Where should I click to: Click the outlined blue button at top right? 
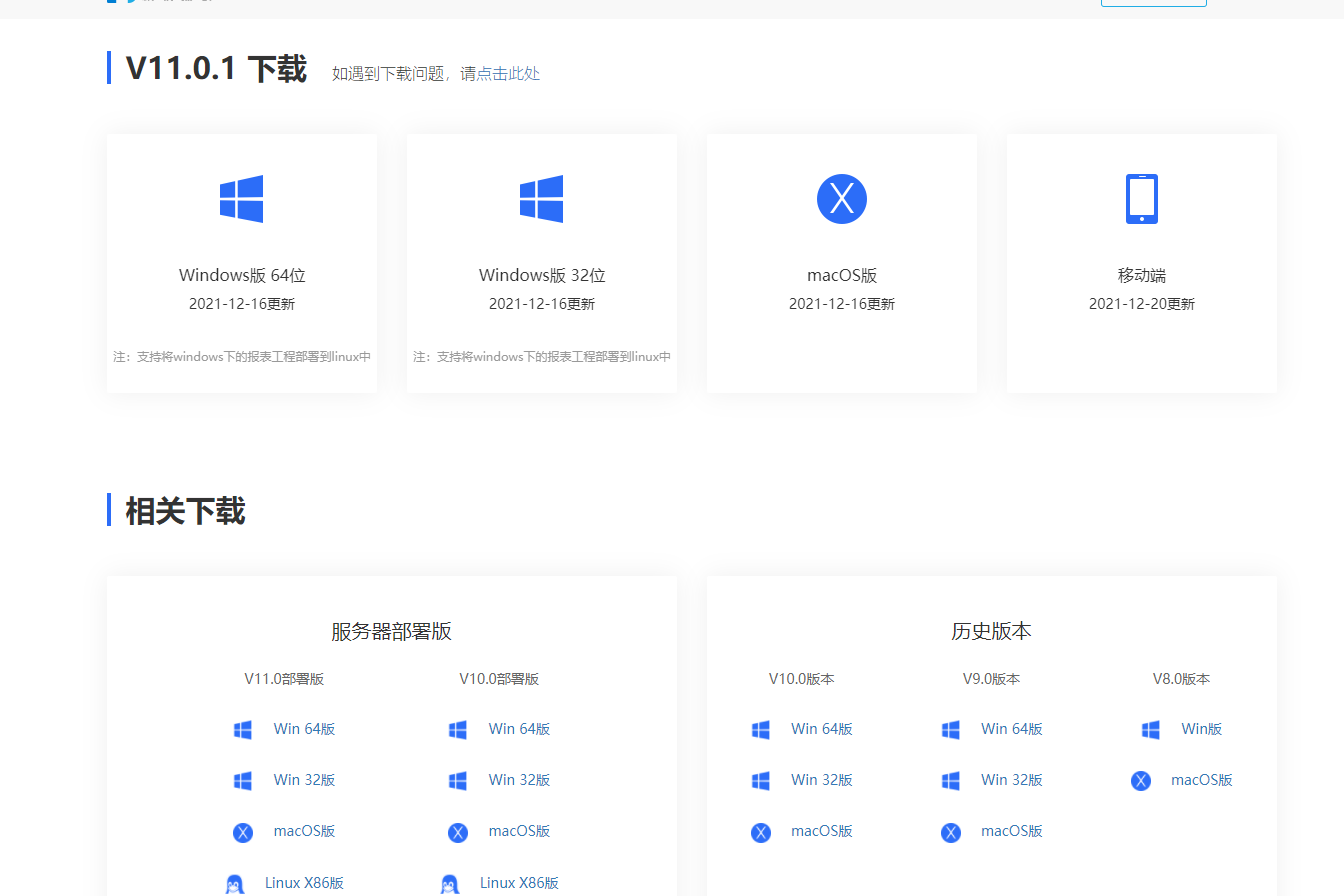pos(1154,3)
